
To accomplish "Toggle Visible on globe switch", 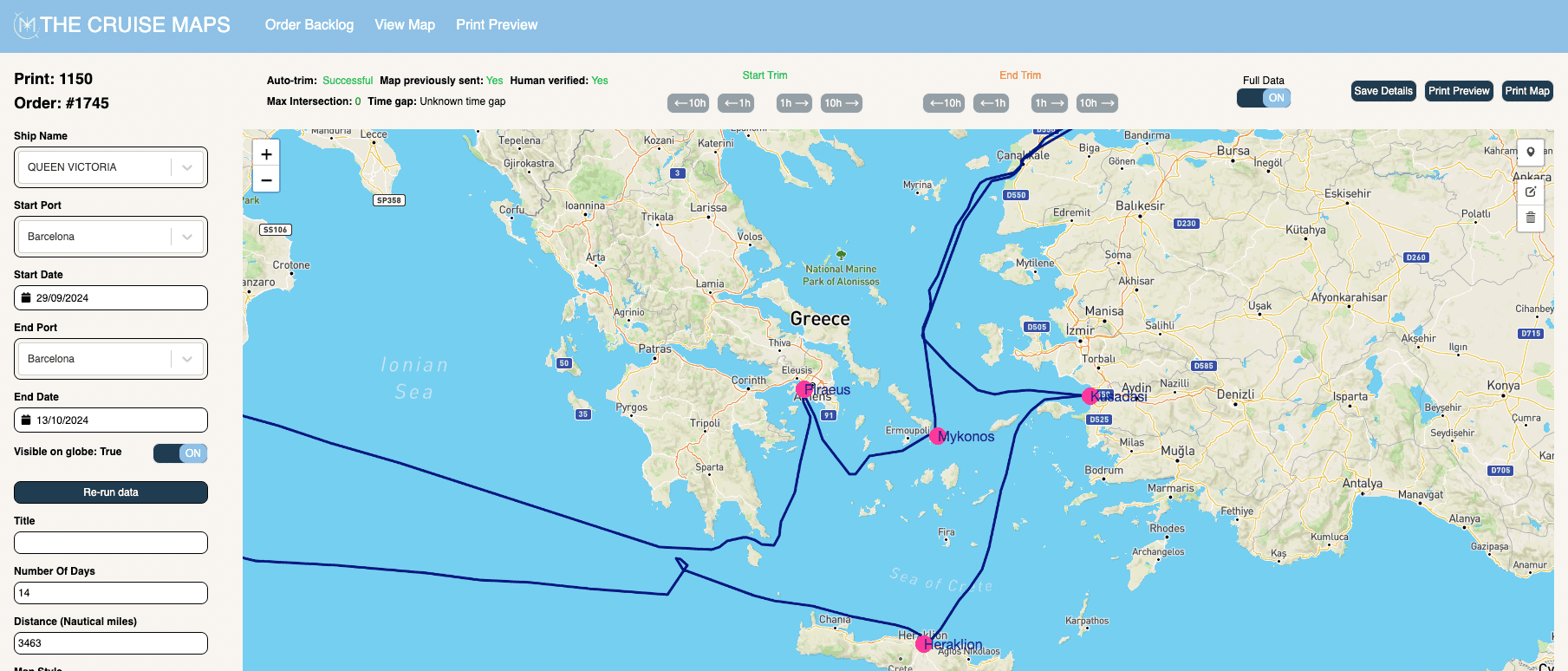I will [180, 453].
